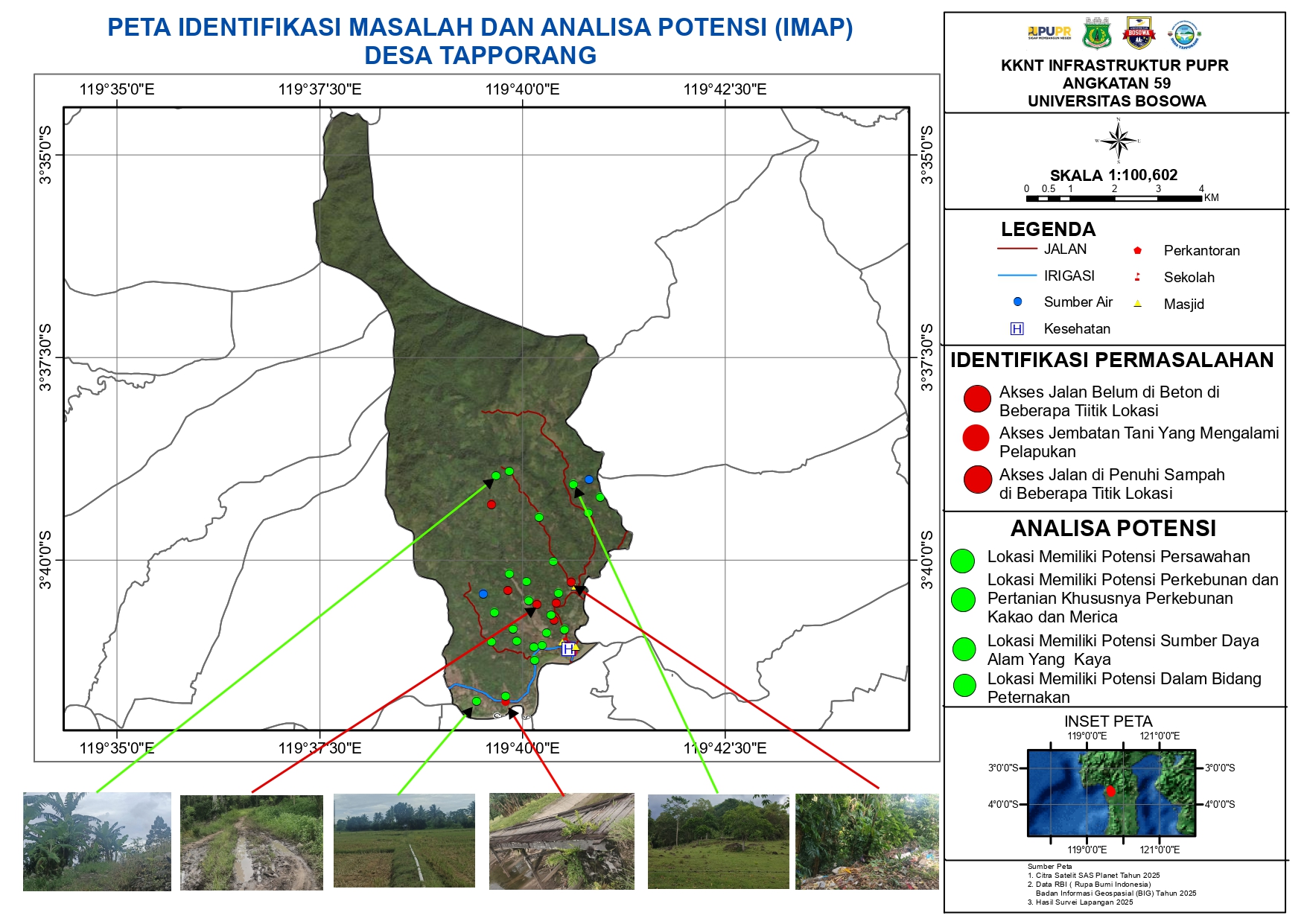Click the red Sekolah flag legend symbol
The width and height of the screenshot is (1307, 924).
coord(1137,277)
